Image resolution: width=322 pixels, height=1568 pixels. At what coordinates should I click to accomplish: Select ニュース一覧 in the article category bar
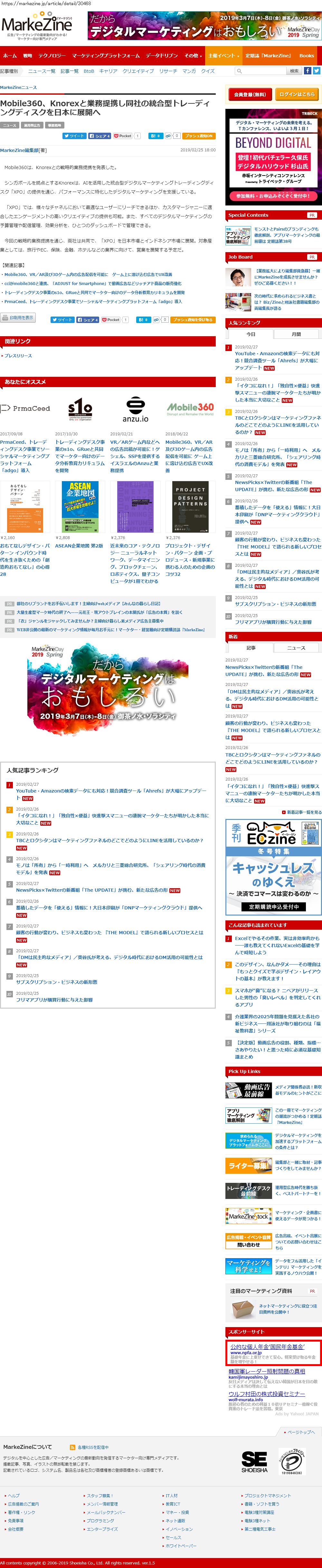42,71
